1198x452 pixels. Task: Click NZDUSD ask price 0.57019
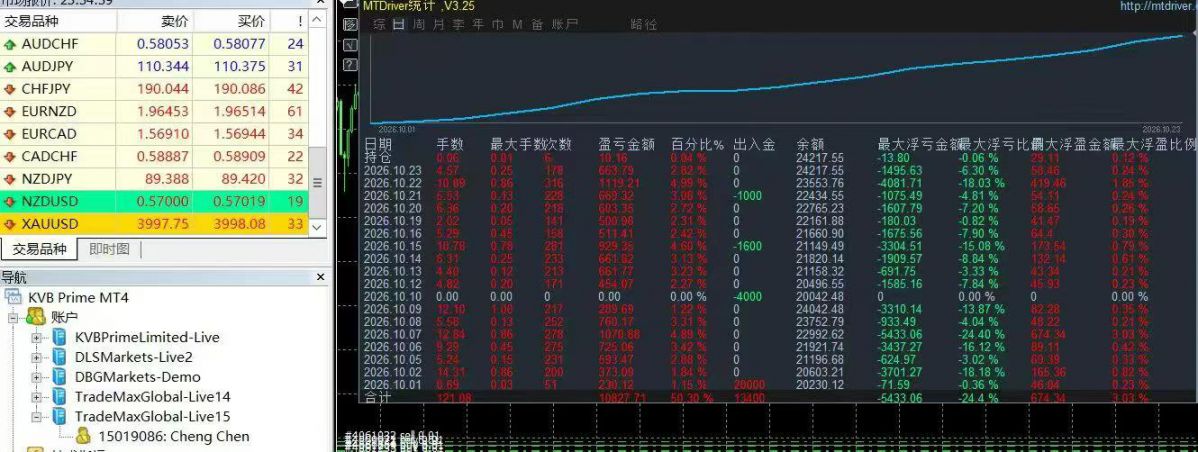(239, 202)
